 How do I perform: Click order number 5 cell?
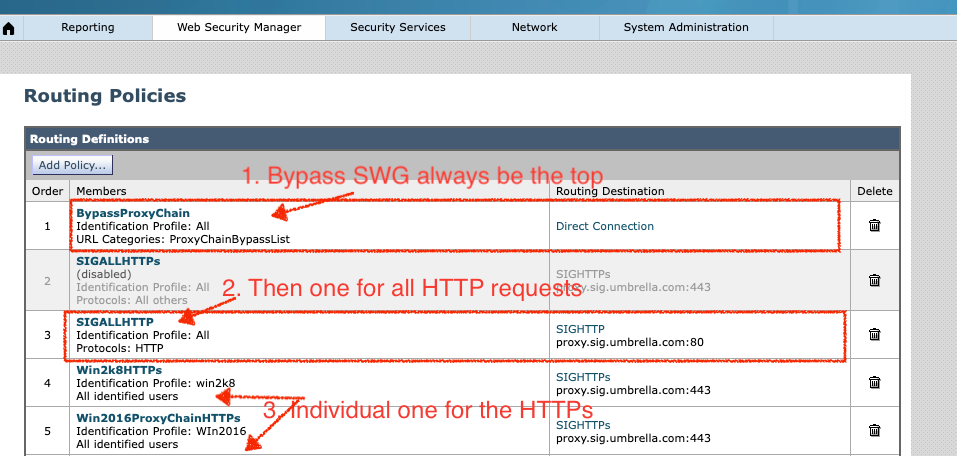pyautogui.click(x=48, y=431)
